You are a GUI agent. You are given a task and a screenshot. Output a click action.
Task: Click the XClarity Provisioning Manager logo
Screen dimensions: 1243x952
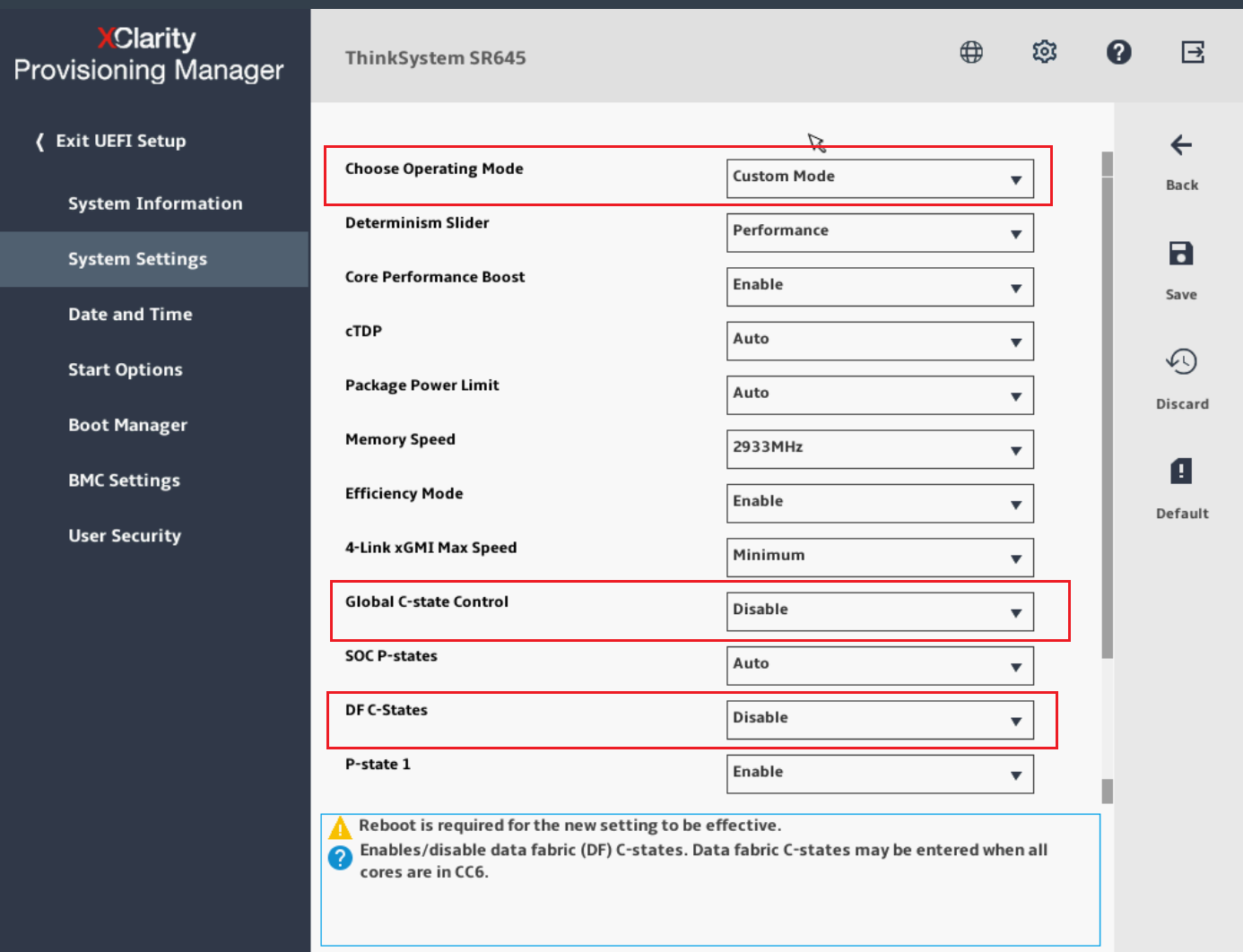pyautogui.click(x=149, y=54)
